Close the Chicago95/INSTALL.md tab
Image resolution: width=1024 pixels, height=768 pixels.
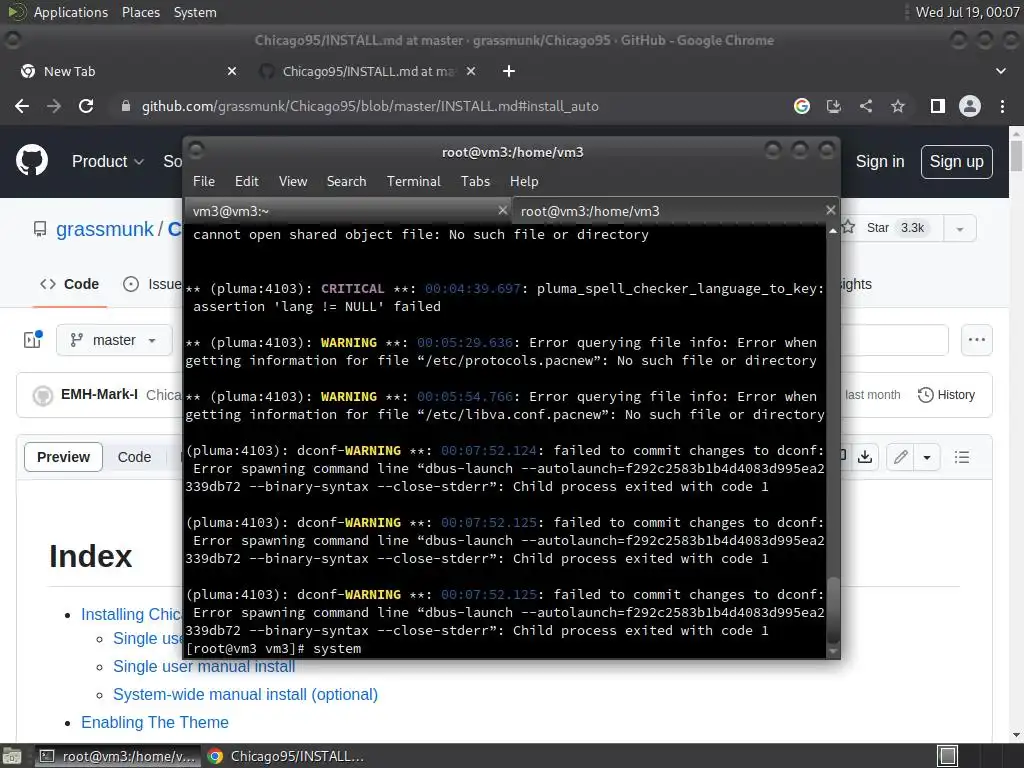(x=471, y=71)
